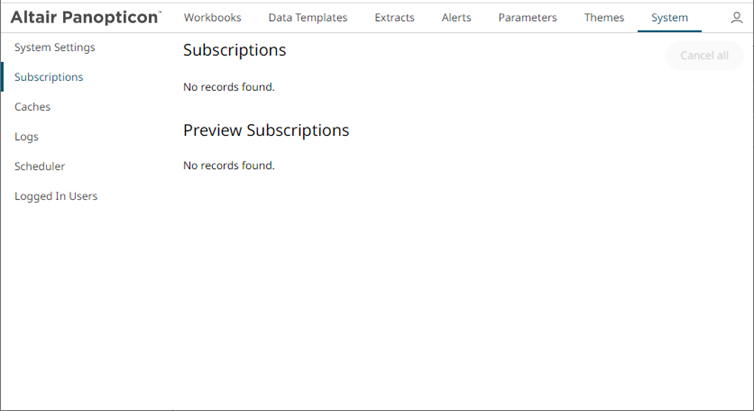Go to the Extracts tab

394,18
